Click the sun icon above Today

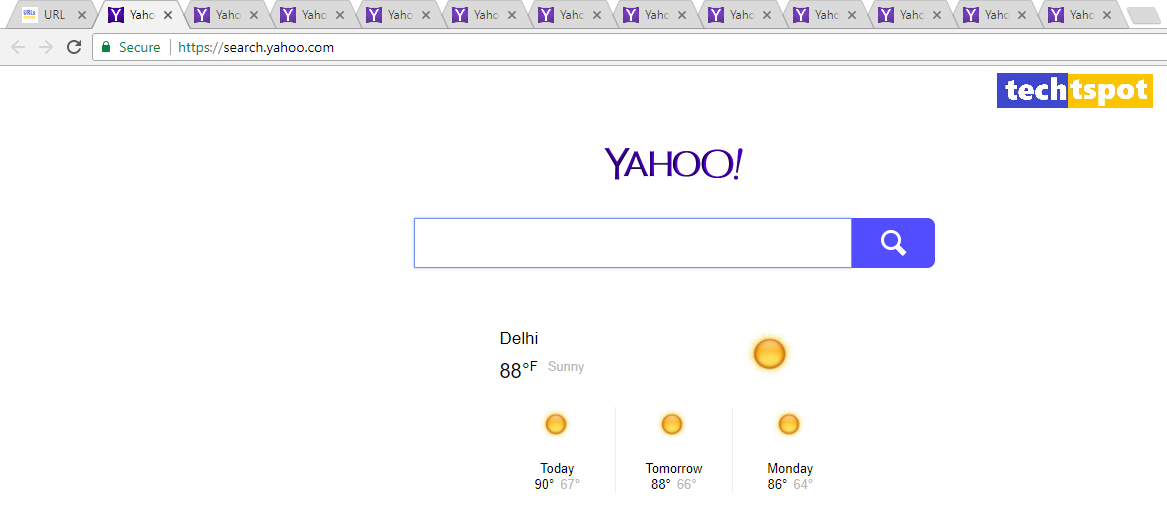pyautogui.click(x=556, y=425)
